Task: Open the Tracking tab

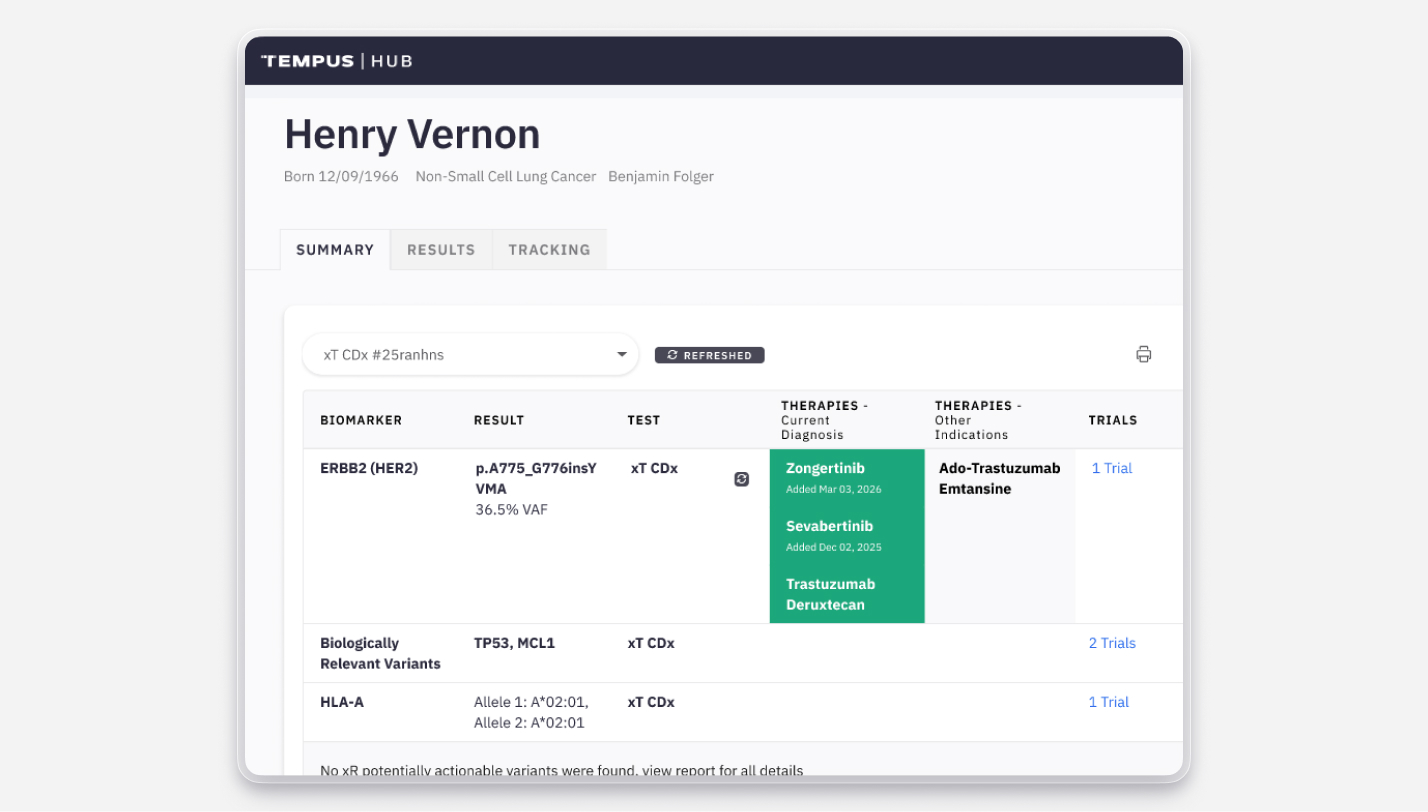Action: (x=549, y=250)
